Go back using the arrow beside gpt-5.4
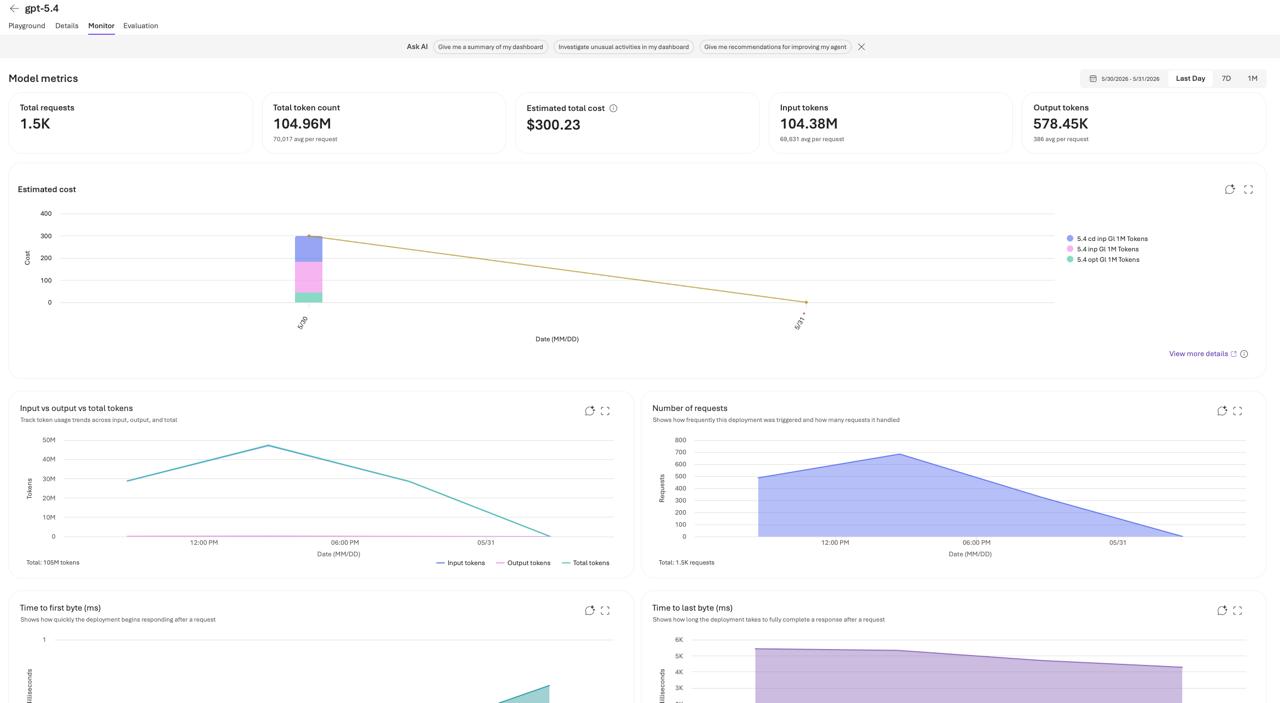The width and height of the screenshot is (1280, 703). tap(14, 8)
